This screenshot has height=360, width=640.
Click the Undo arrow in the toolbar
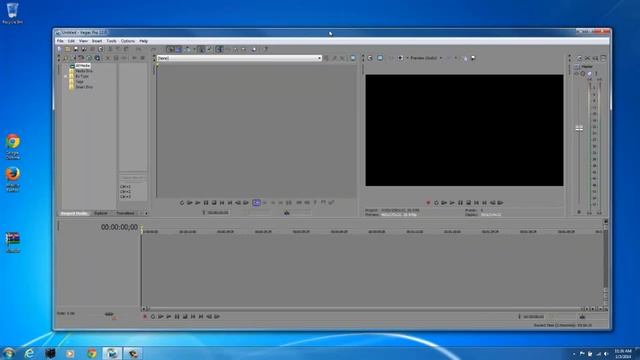139,49
